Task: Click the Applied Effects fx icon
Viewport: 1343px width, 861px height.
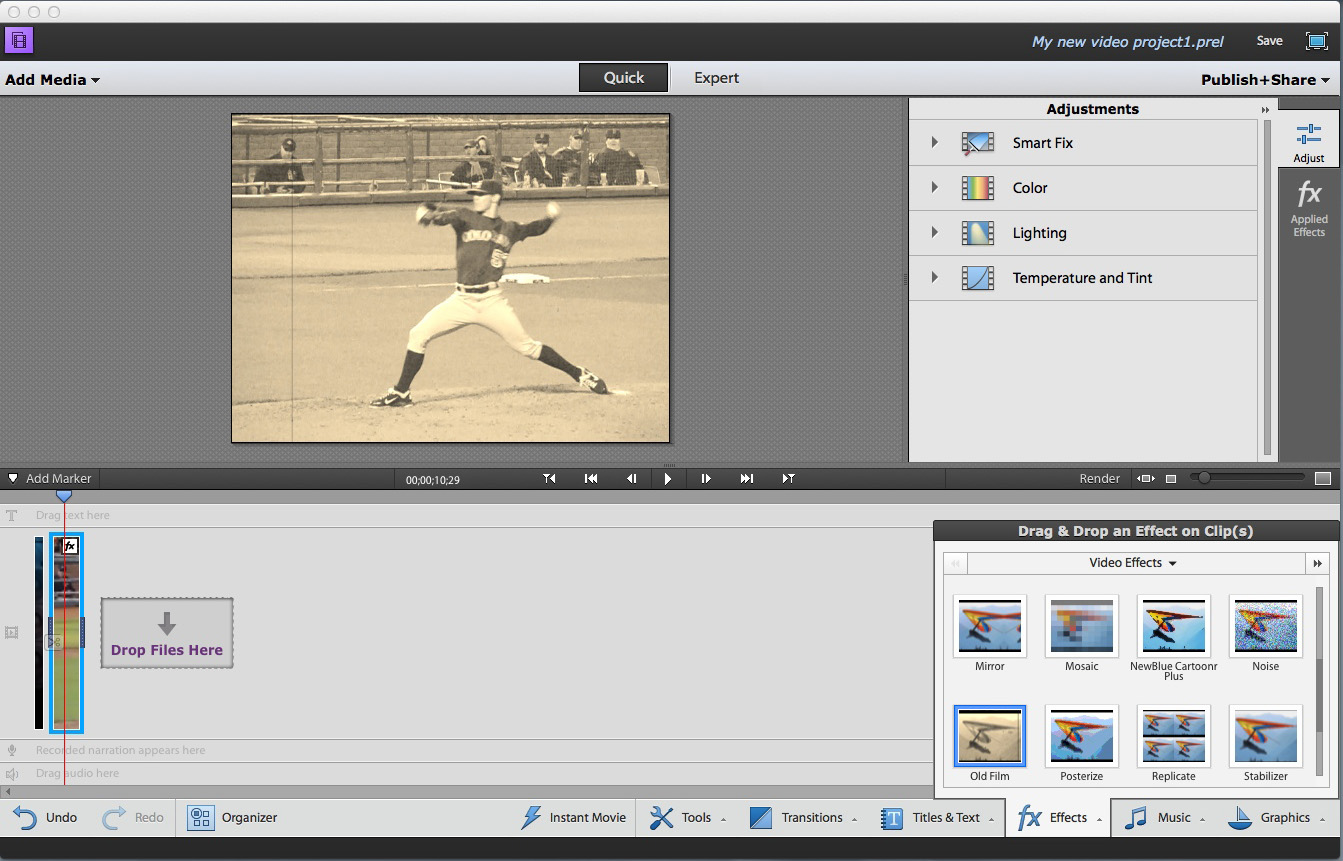Action: click(x=1308, y=194)
